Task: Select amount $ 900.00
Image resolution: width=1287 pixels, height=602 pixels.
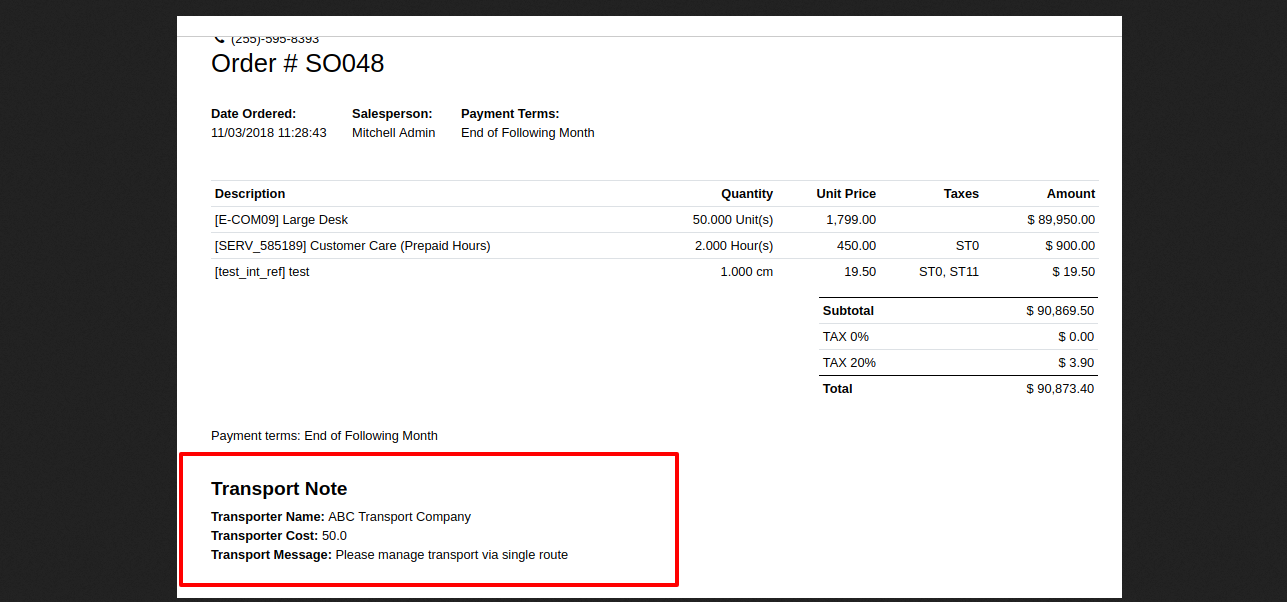Action: 1070,246
